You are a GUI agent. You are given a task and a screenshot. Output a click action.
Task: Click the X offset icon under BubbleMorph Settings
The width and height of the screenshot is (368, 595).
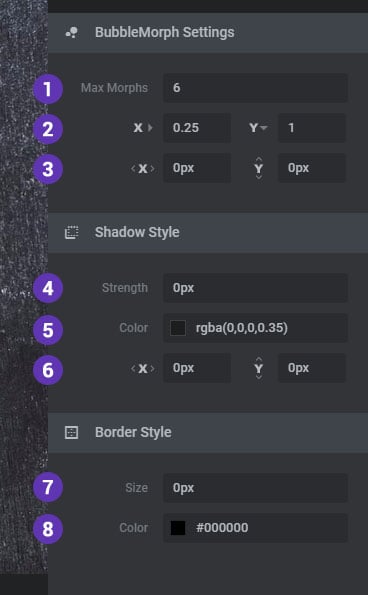click(143, 168)
